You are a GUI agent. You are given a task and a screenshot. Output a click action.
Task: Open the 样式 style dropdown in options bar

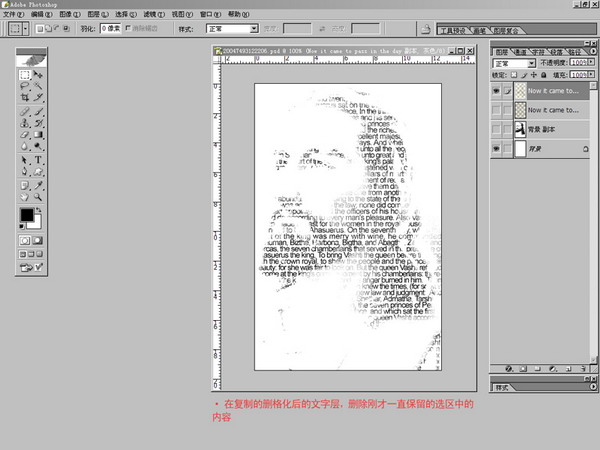click(x=253, y=29)
